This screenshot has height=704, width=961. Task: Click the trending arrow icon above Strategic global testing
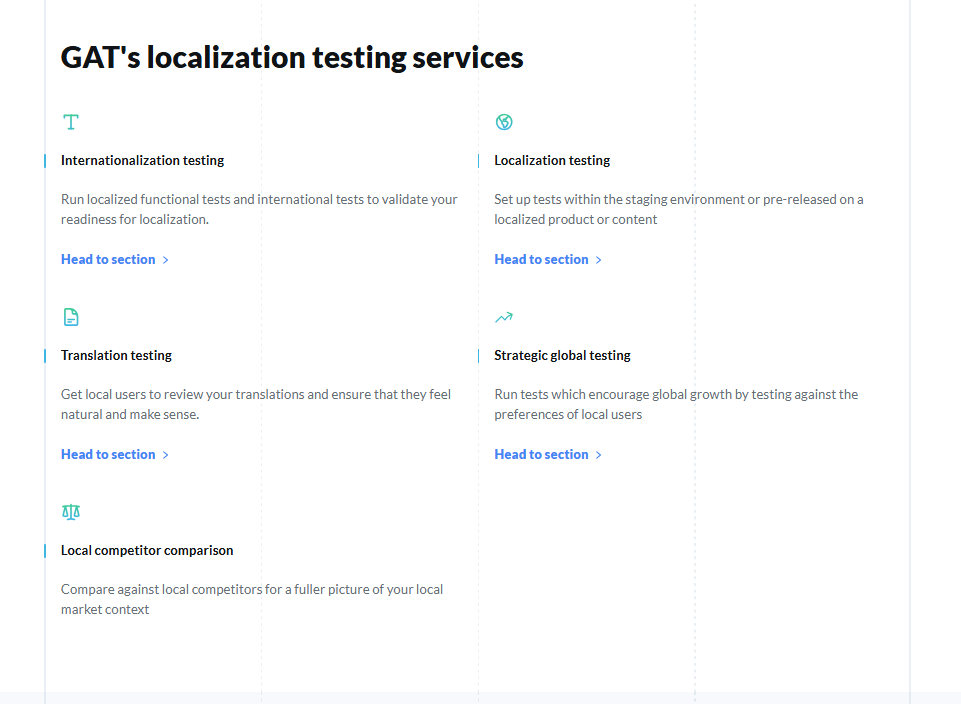(504, 317)
